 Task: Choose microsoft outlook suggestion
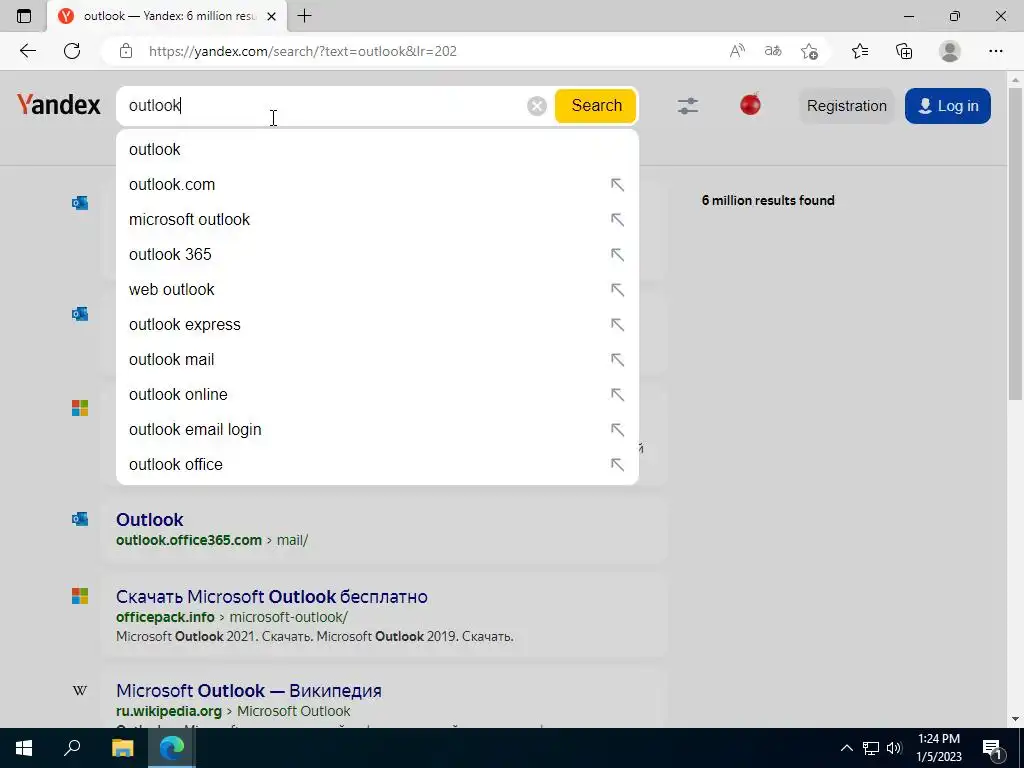[x=377, y=219]
